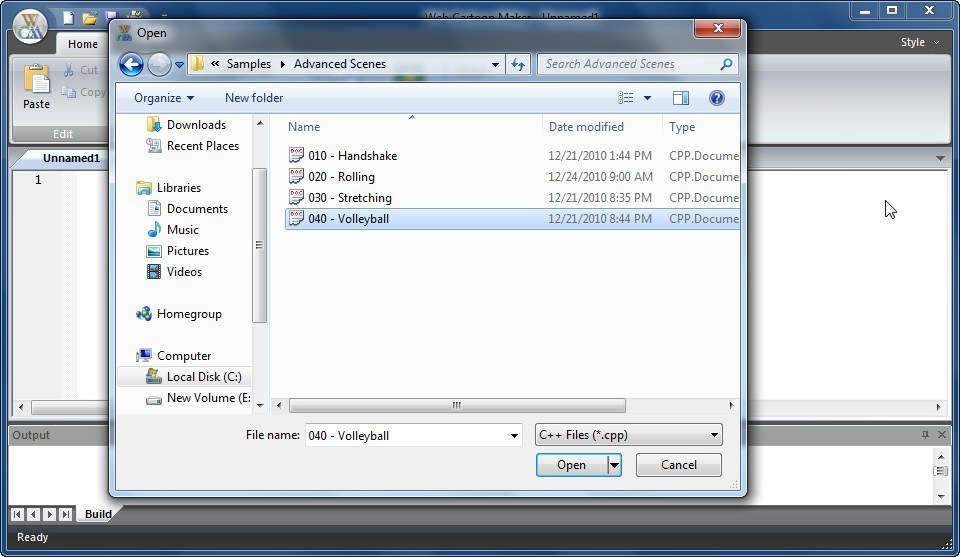
Task: Open more view options dropdown arrow
Action: pyautogui.click(x=647, y=98)
